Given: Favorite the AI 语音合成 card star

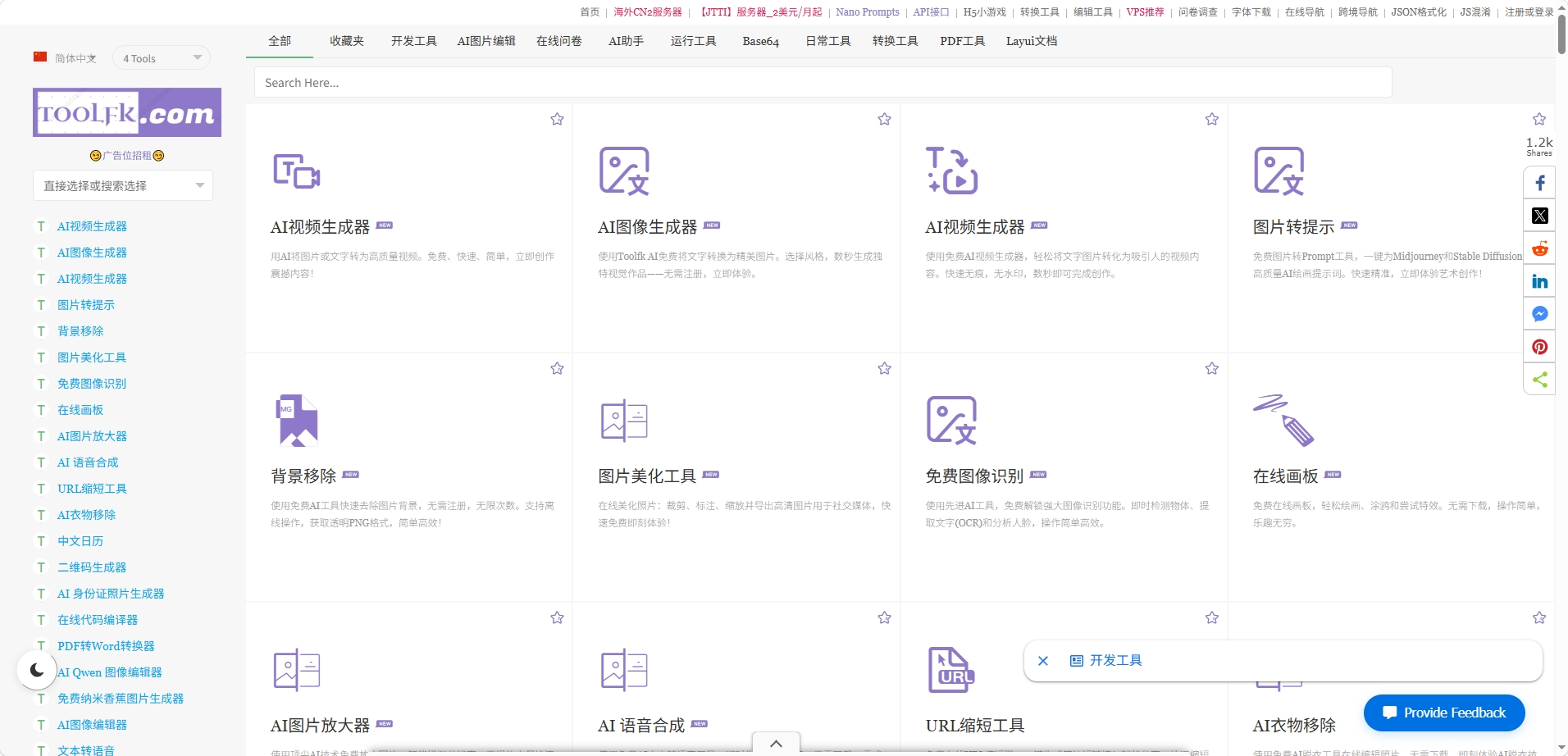Looking at the screenshot, I should (884, 617).
